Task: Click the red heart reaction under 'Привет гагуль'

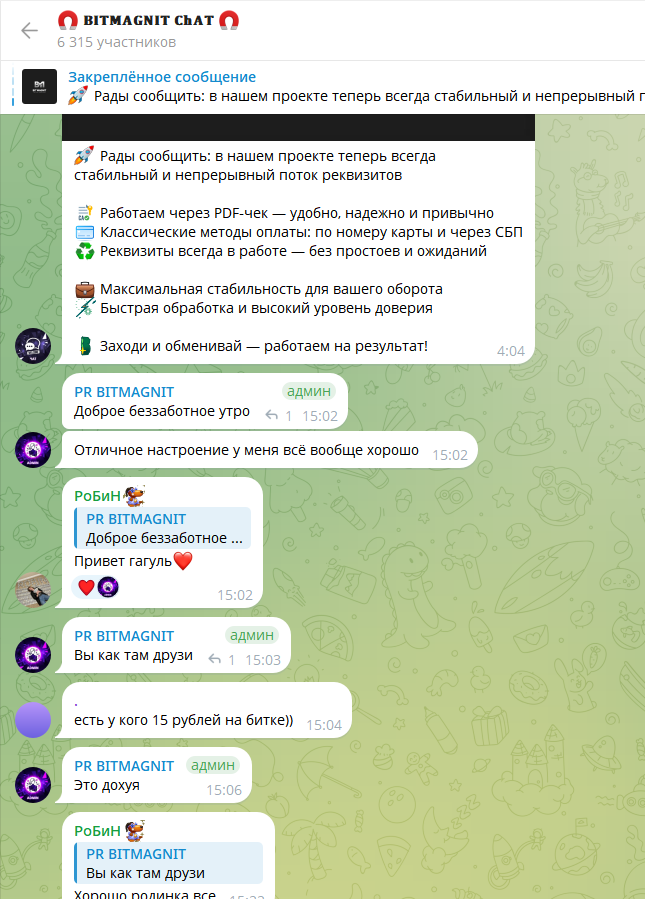Action: click(x=86, y=587)
